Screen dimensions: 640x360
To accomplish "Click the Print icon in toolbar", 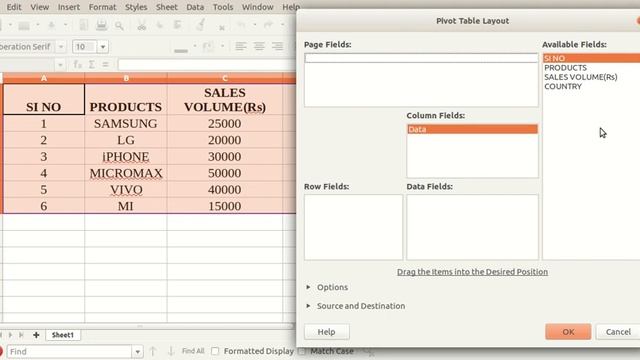I will (101, 25).
